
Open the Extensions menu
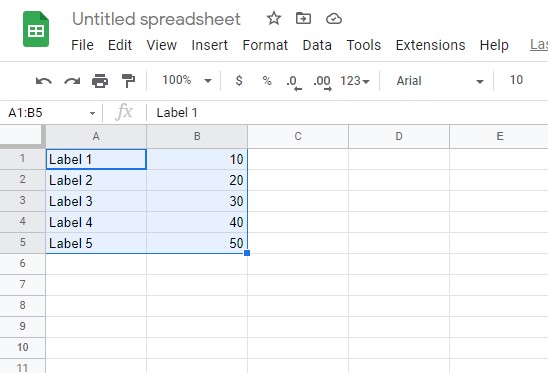point(430,45)
